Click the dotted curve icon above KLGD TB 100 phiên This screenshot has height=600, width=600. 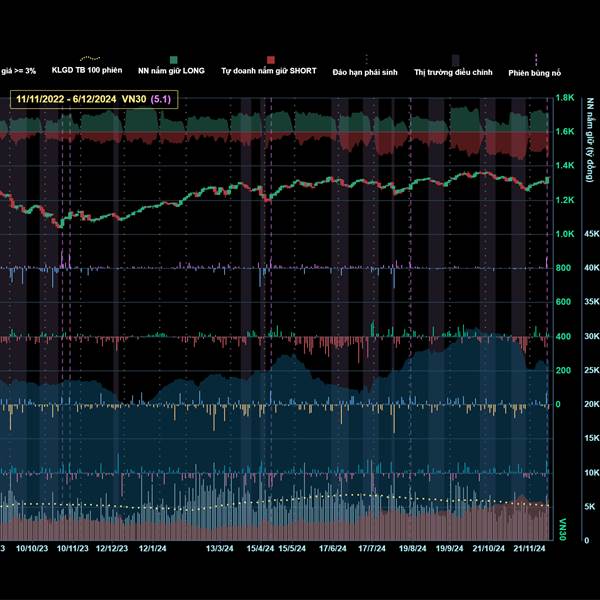point(90,59)
